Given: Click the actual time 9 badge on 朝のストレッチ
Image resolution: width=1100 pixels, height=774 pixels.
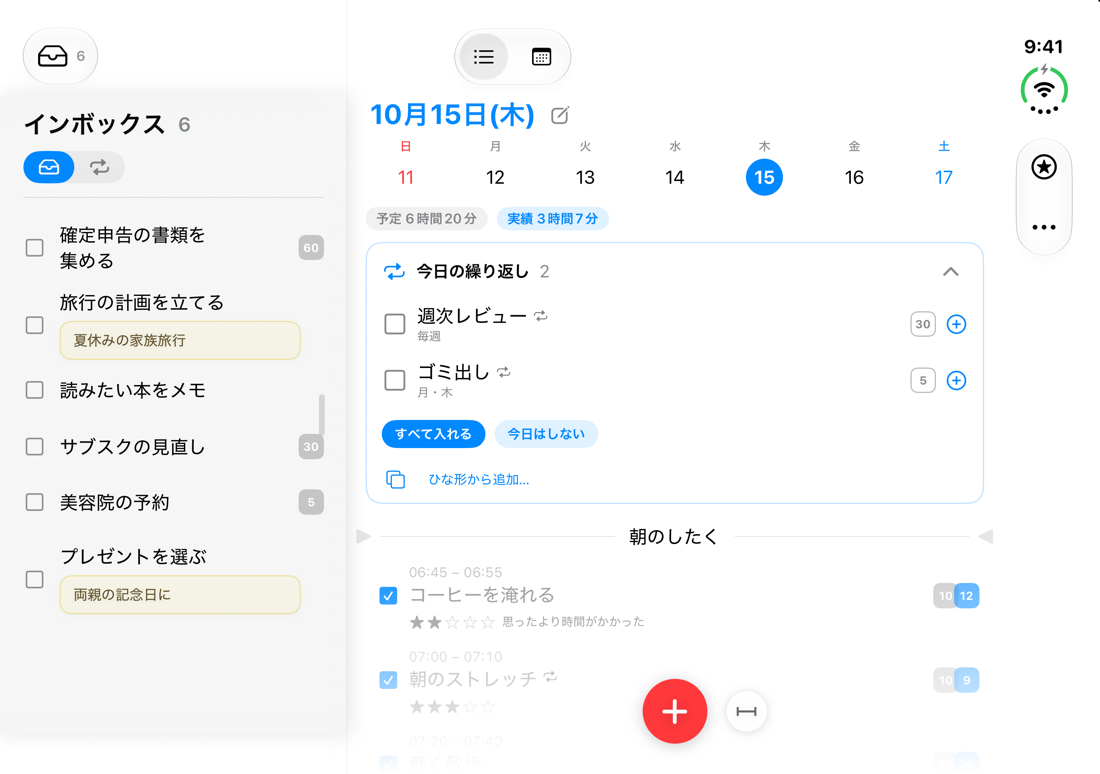Looking at the screenshot, I should [967, 680].
